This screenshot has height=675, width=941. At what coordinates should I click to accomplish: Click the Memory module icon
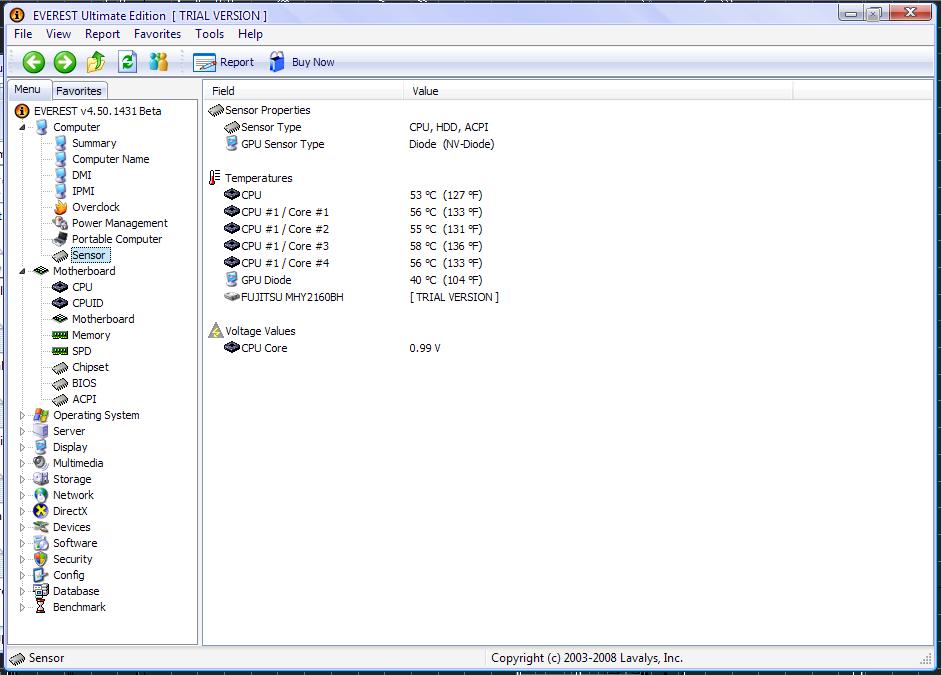(60, 335)
